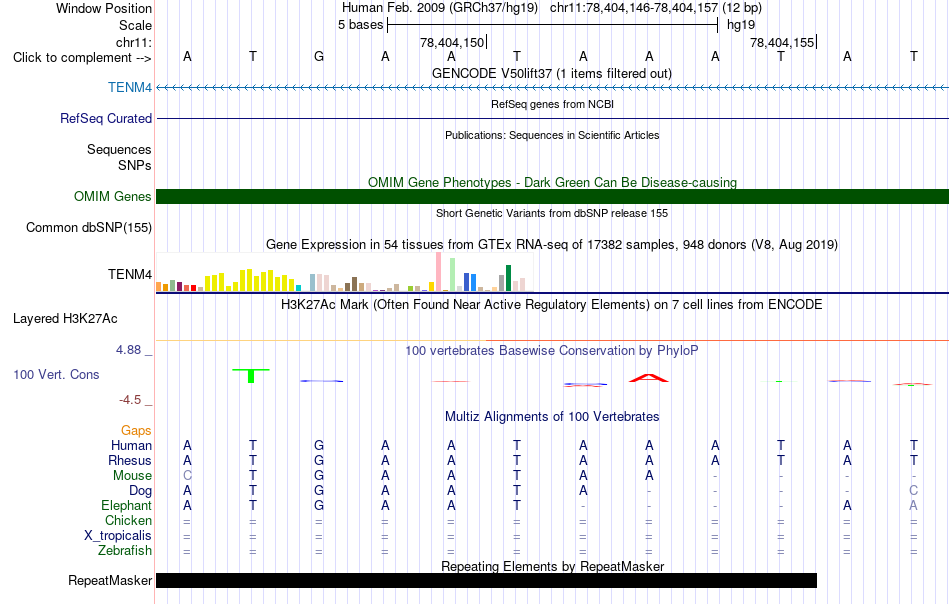The width and height of the screenshot is (950, 604).
Task: Click the SNPs publications label
Action: [x=135, y=165]
